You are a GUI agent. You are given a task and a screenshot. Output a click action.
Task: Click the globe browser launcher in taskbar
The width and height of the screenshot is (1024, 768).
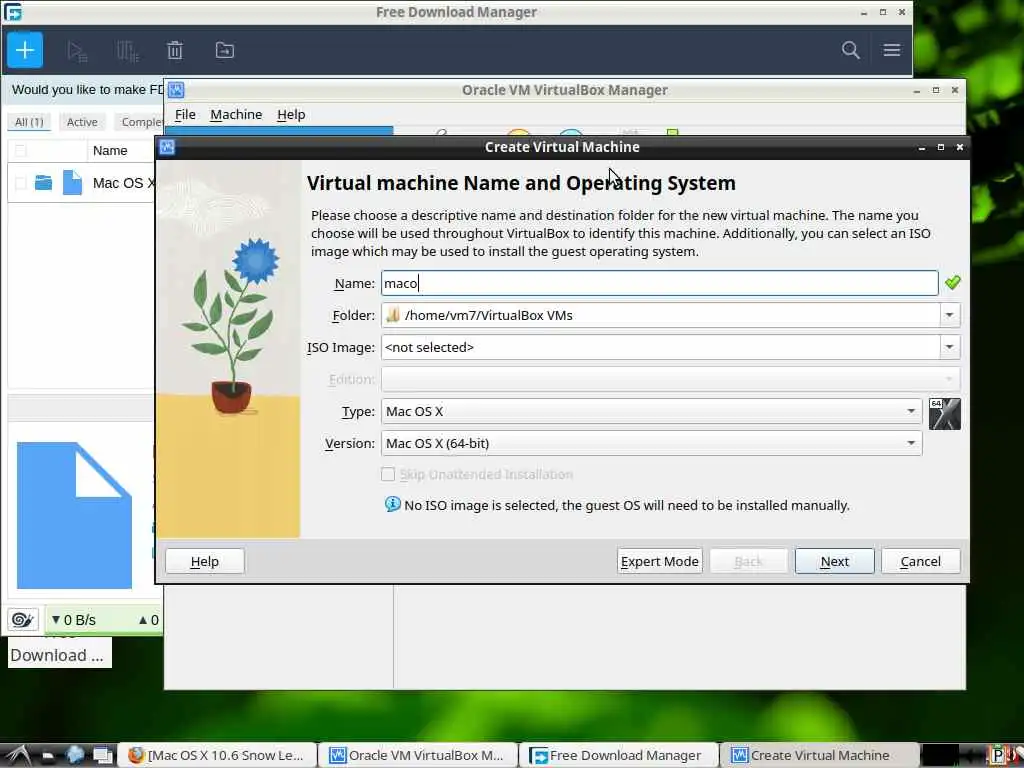75,755
